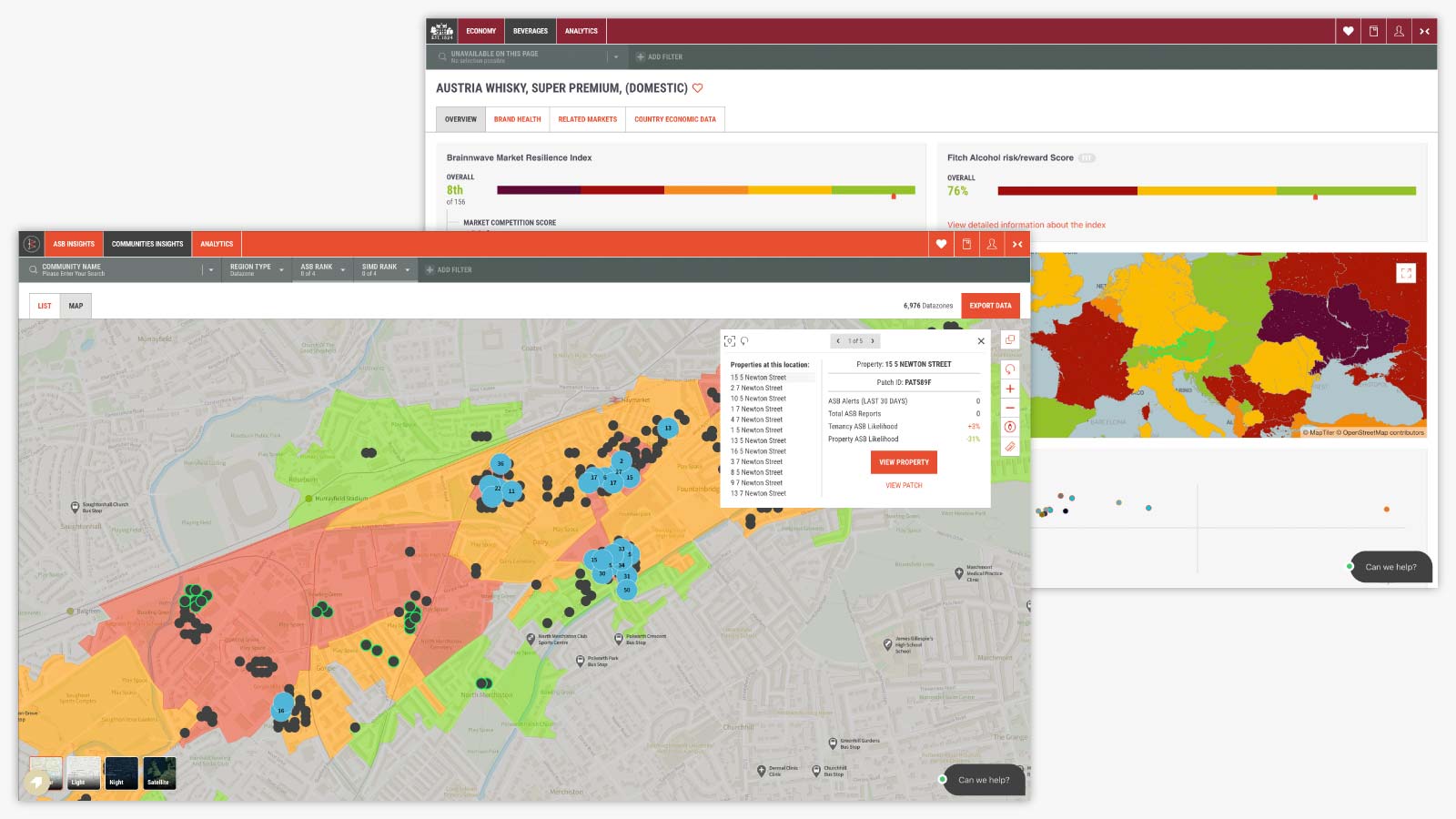Select '2 7 Newton Street' in property list
The image size is (1456, 819).
pyautogui.click(x=756, y=388)
